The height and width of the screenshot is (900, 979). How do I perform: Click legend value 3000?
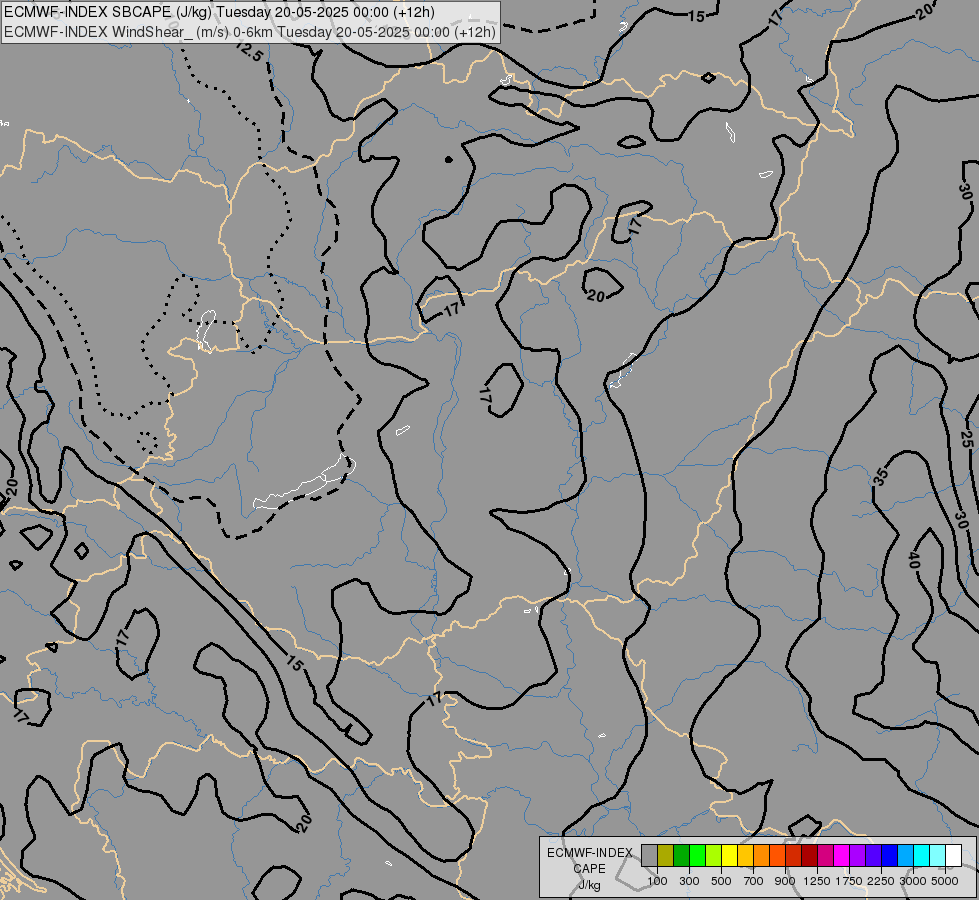(913, 881)
